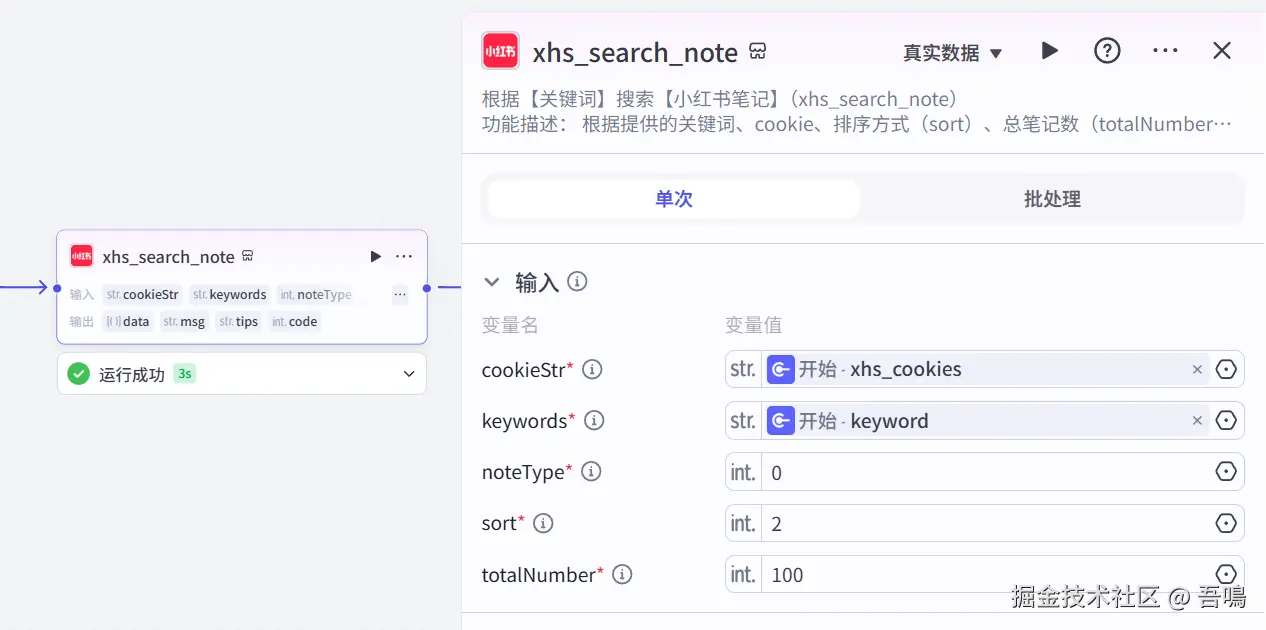The width and height of the screenshot is (1266, 630).
Task: Click the info icon beside keywords
Action: pos(594,421)
